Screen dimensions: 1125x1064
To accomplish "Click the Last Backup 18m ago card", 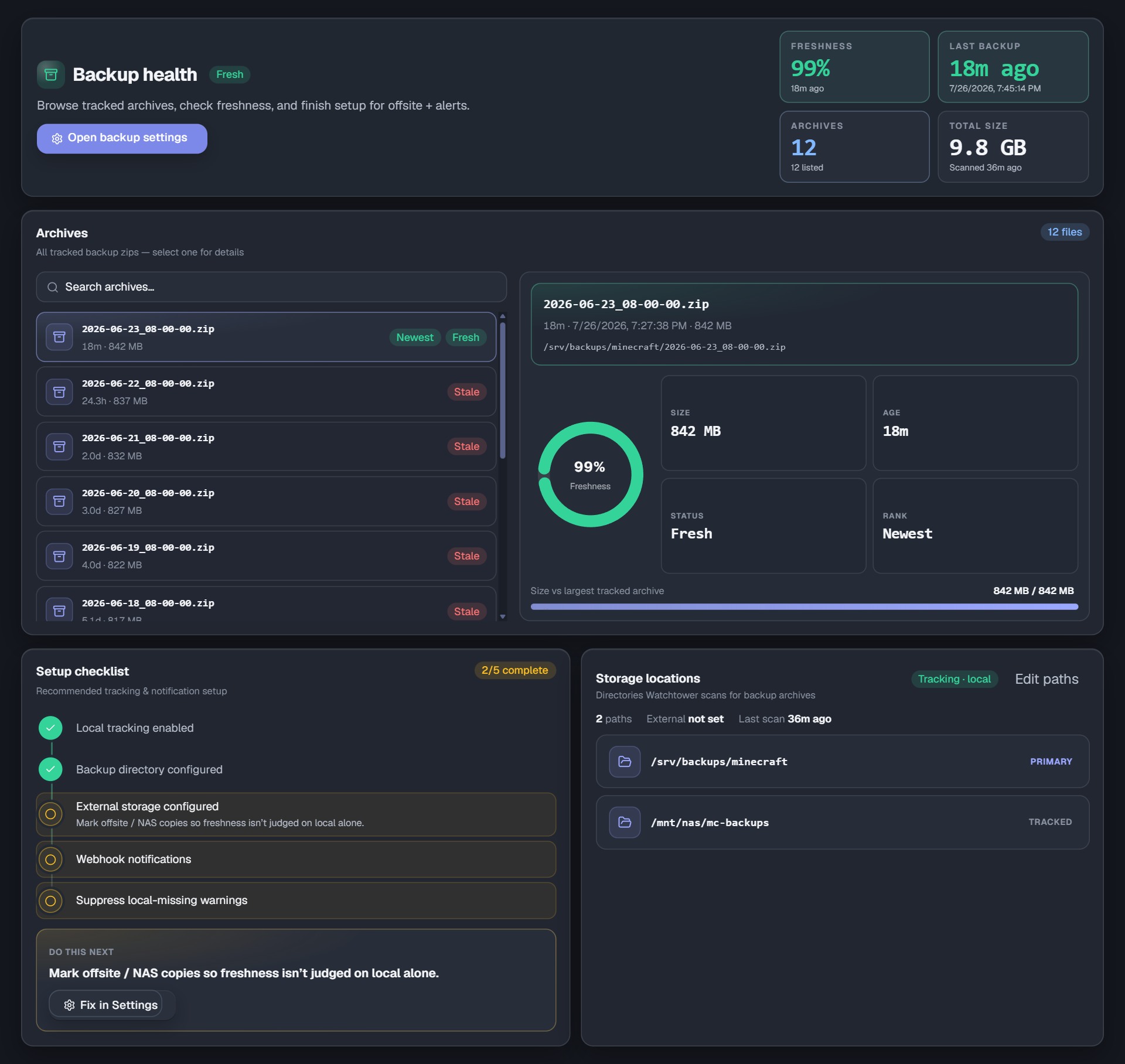I will coord(1013,67).
